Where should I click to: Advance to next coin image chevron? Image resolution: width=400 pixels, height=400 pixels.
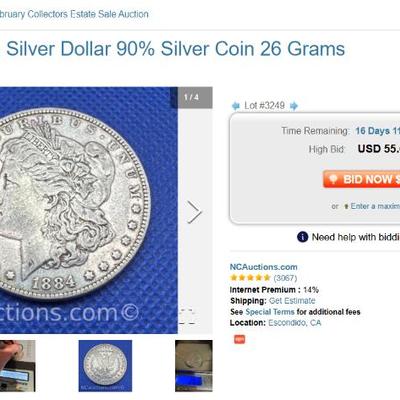(194, 212)
